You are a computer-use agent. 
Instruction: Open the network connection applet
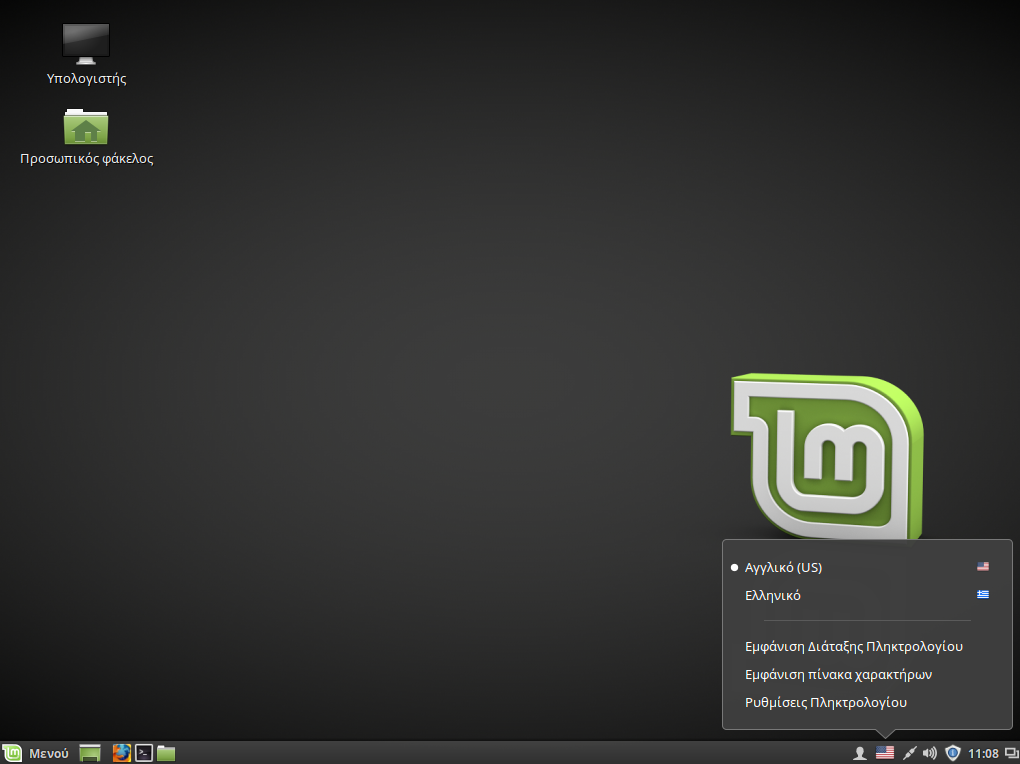click(909, 753)
